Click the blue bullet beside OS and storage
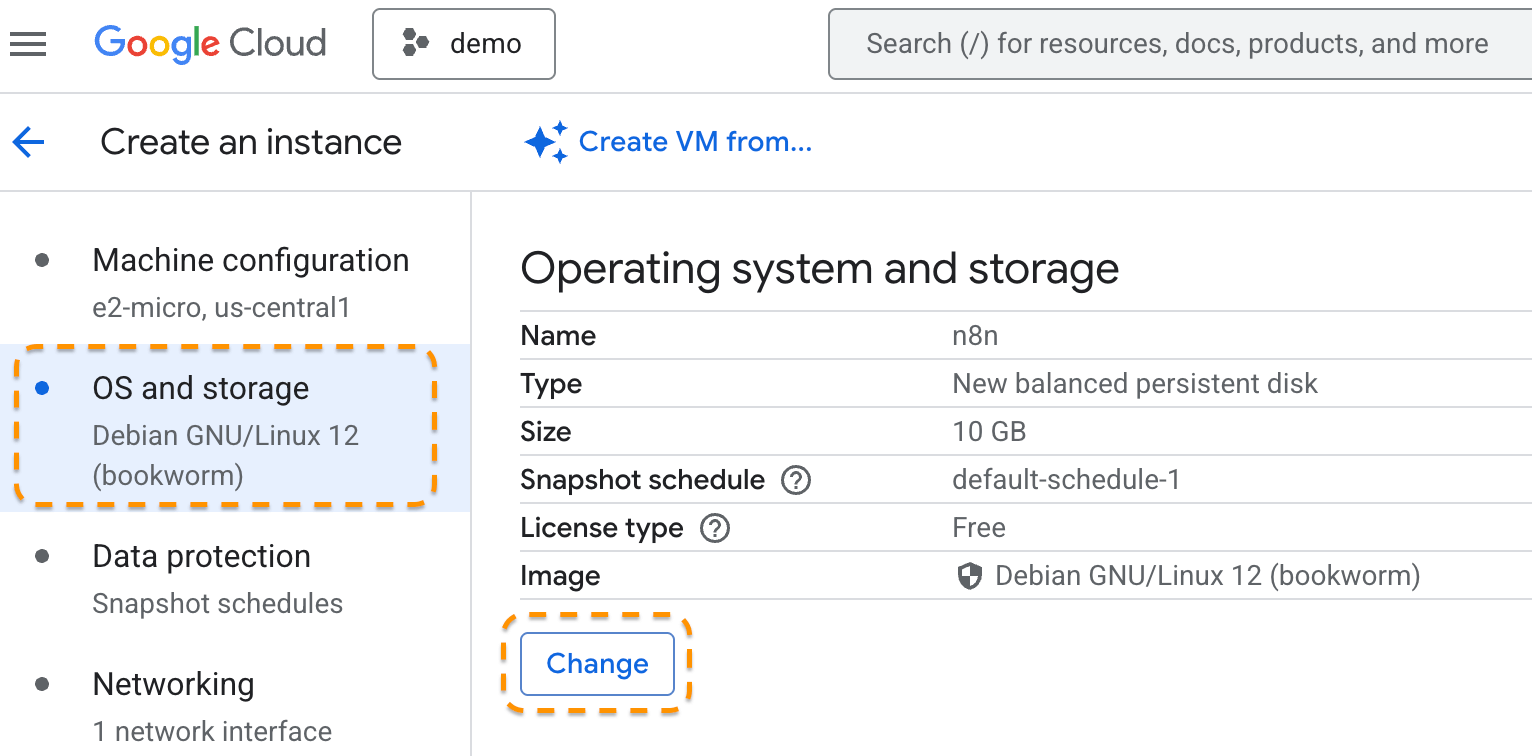Image resolution: width=1532 pixels, height=756 pixels. [x=42, y=388]
